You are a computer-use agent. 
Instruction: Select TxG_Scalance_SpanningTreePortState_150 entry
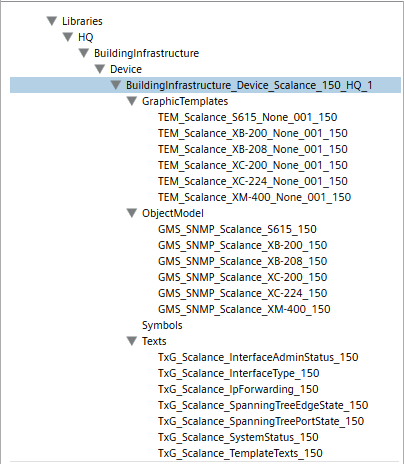261,421
